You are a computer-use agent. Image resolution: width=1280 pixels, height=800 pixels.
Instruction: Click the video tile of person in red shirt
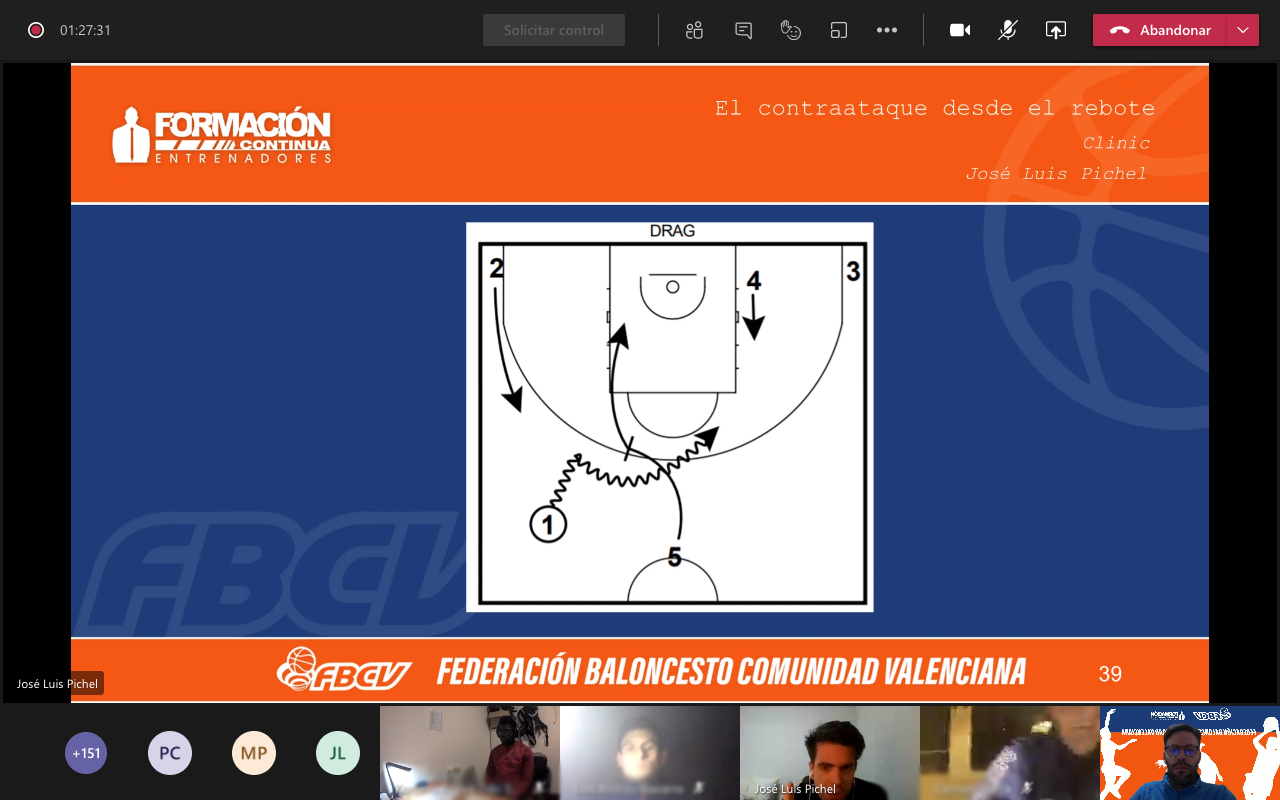[x=470, y=753]
